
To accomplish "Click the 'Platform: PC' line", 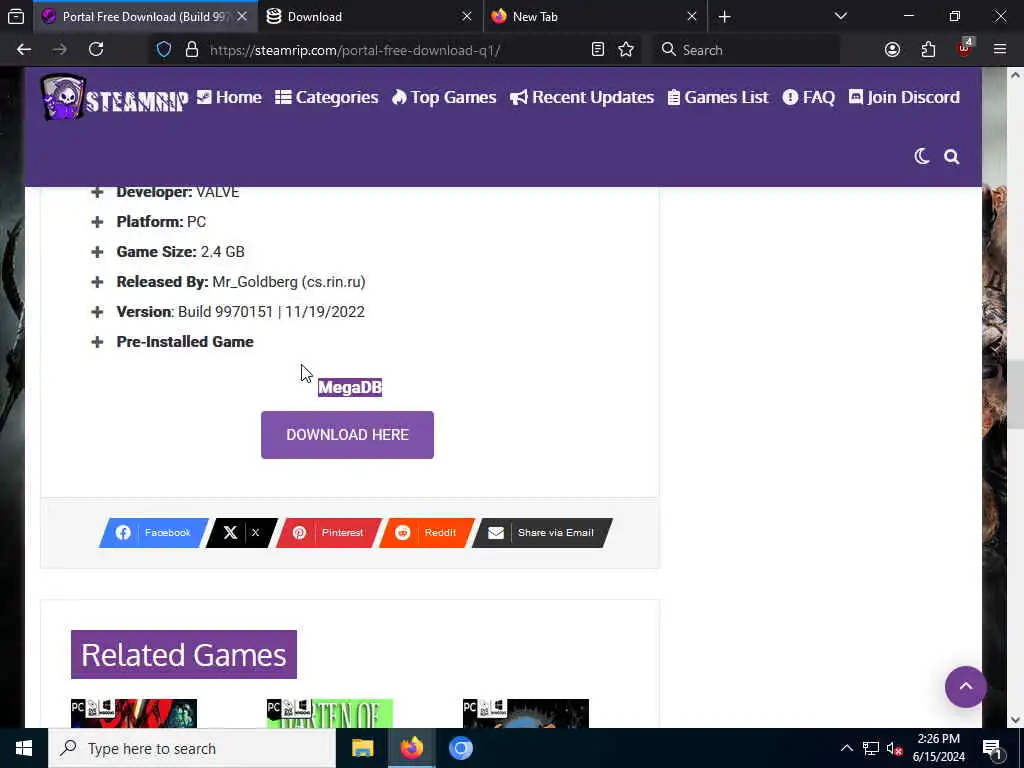I will pyautogui.click(x=161, y=221).
